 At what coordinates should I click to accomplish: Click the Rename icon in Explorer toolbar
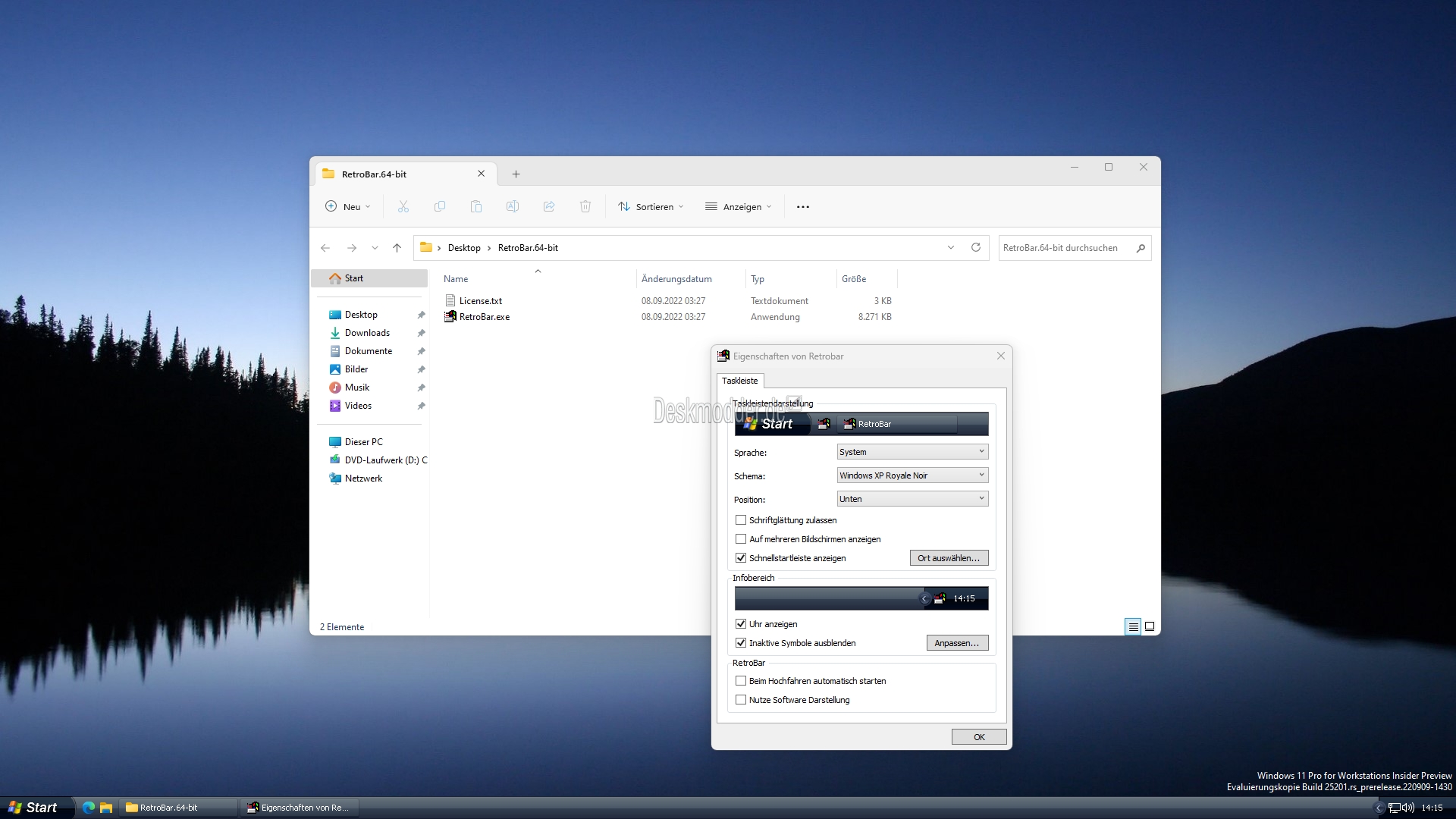(513, 206)
